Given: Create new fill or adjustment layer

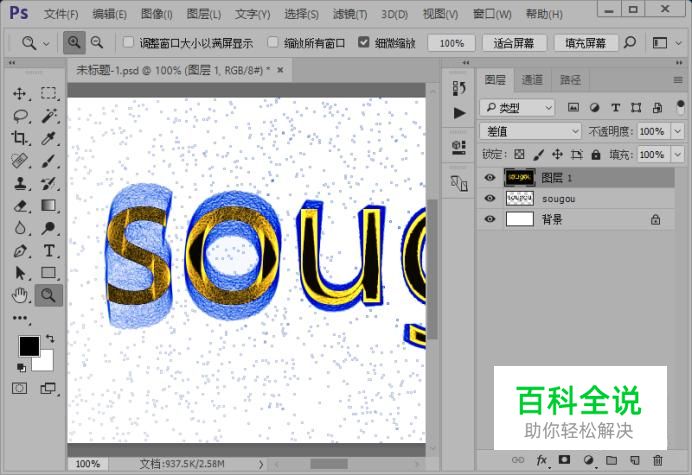Looking at the screenshot, I should point(588,460).
